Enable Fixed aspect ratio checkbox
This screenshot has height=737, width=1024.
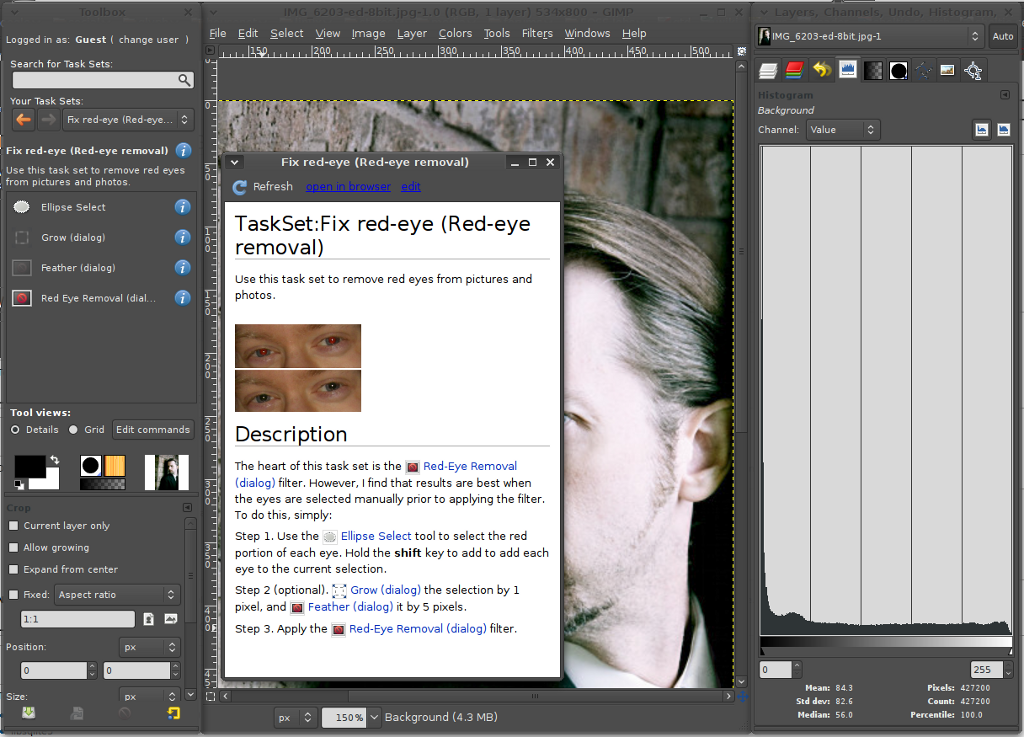click(14, 595)
